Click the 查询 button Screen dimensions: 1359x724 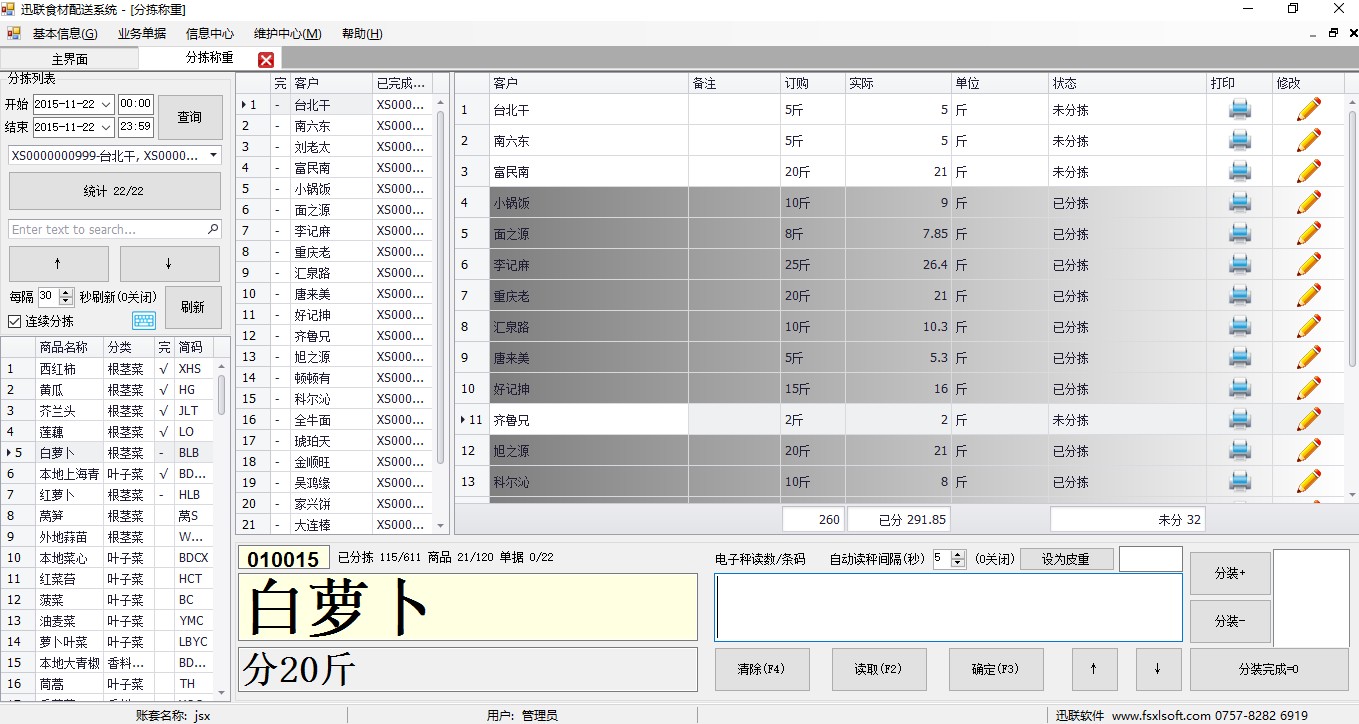[189, 117]
